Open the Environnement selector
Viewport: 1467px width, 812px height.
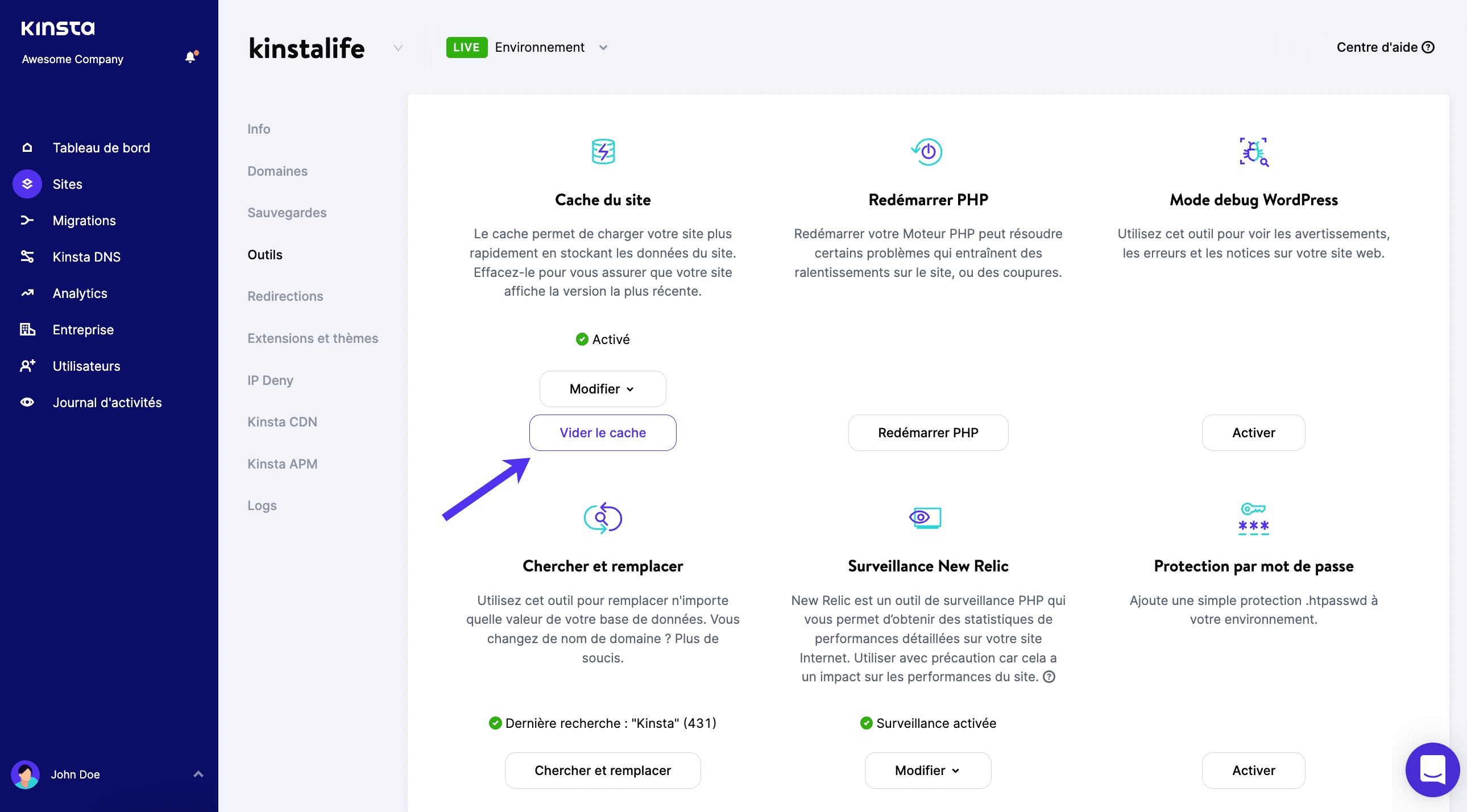click(x=603, y=48)
